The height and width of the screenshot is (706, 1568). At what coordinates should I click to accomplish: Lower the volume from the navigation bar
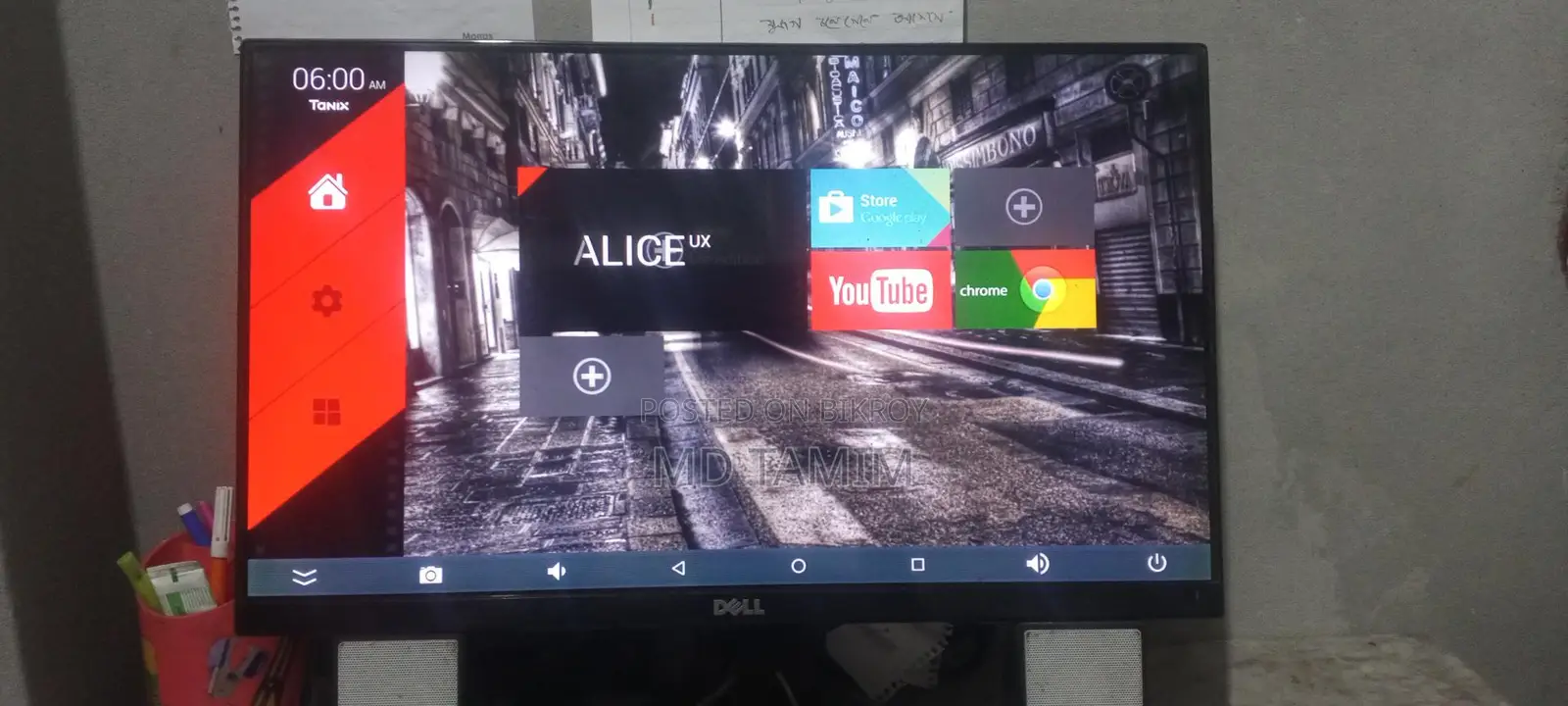tap(556, 571)
